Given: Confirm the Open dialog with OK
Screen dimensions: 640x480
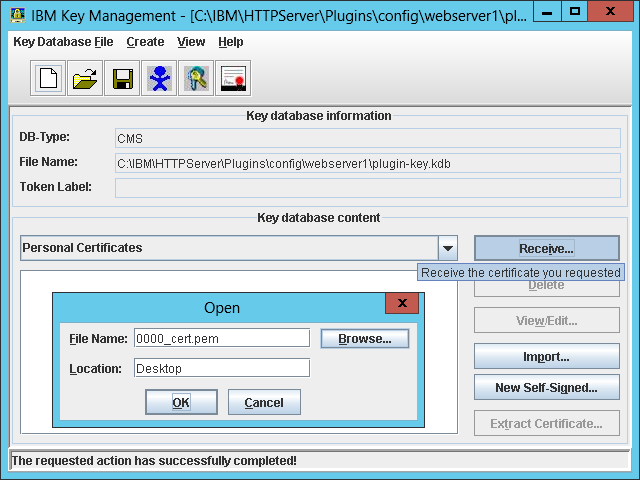Looking at the screenshot, I should (181, 402).
